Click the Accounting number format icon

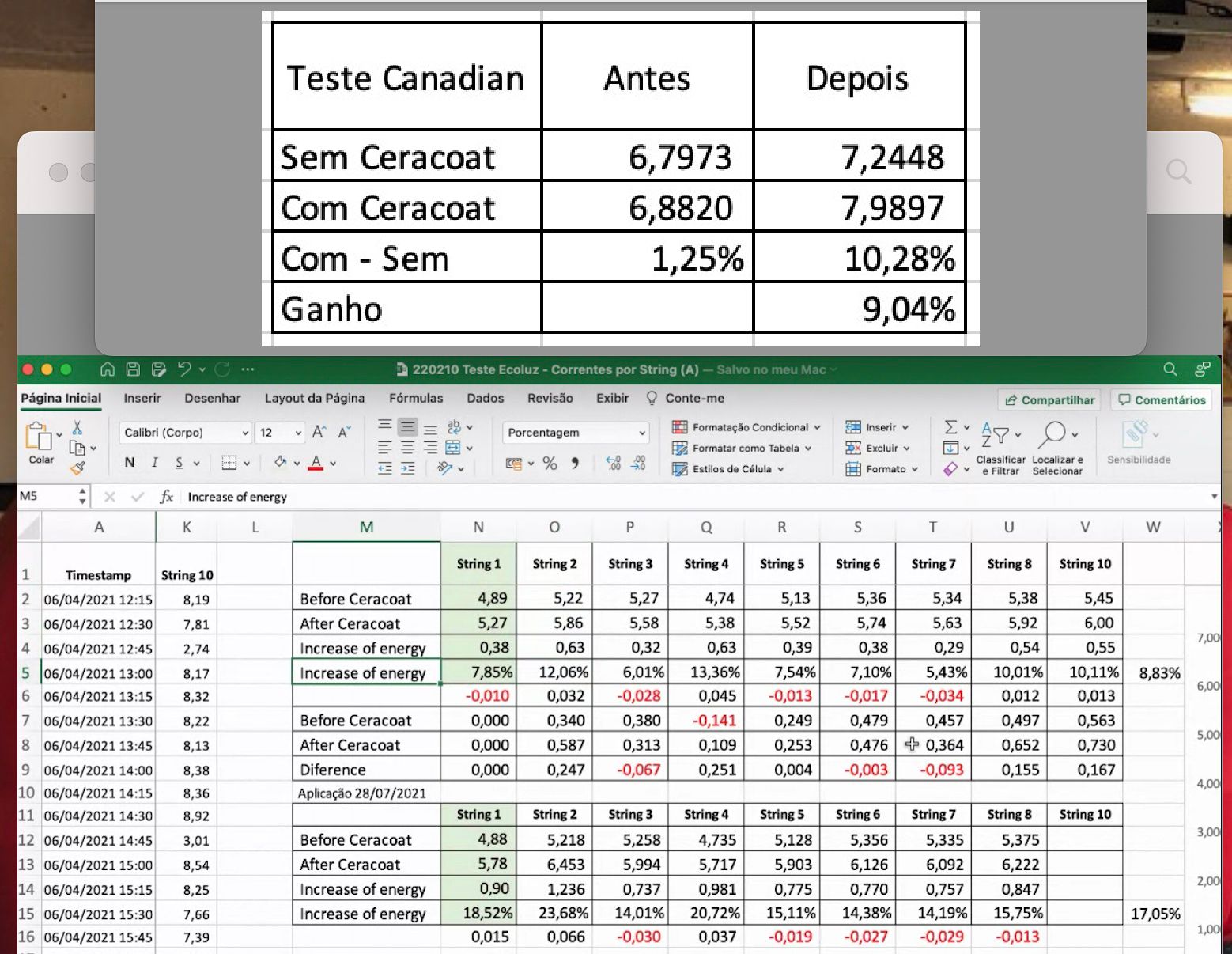point(514,464)
